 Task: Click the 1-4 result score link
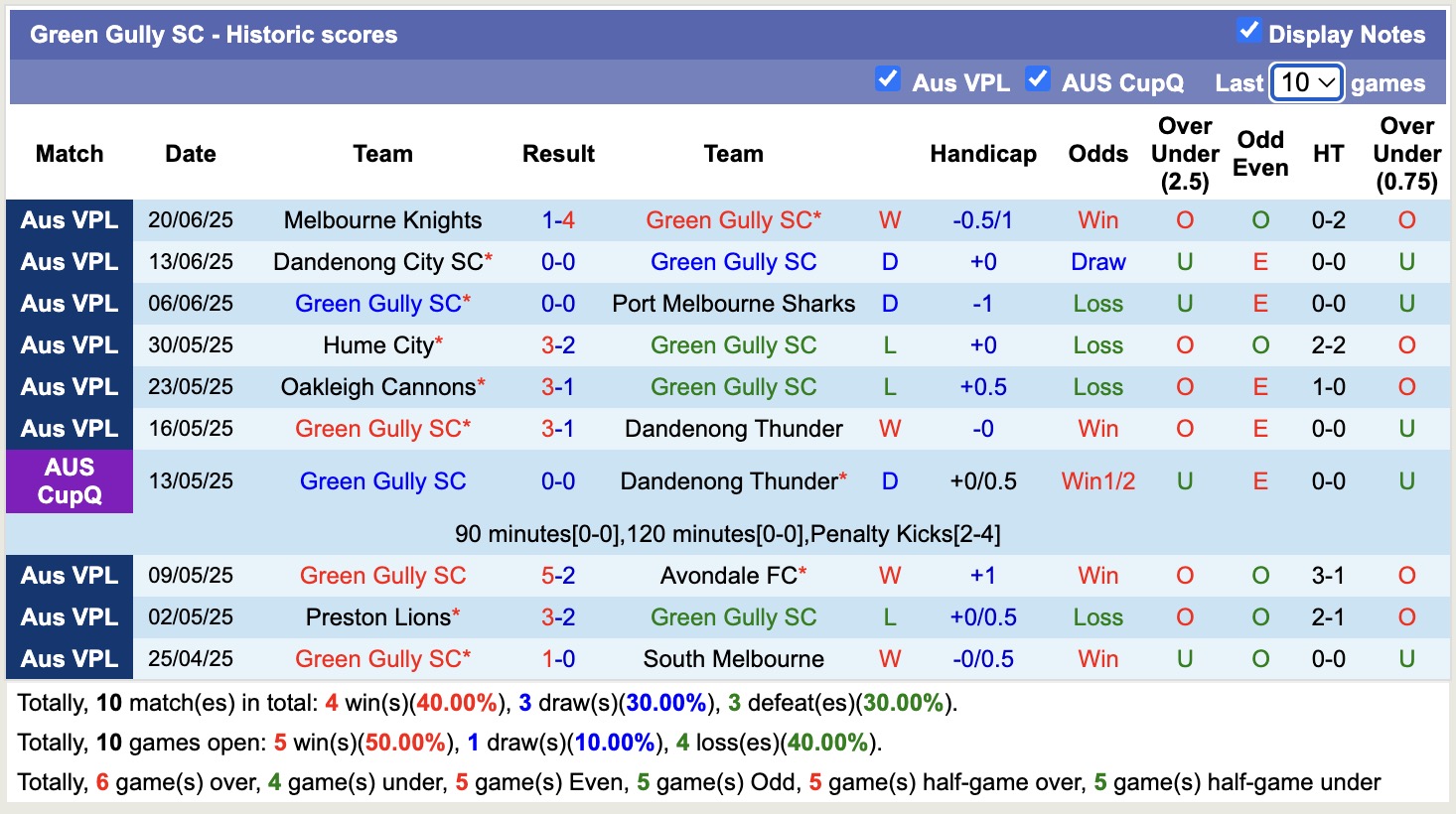click(x=558, y=220)
